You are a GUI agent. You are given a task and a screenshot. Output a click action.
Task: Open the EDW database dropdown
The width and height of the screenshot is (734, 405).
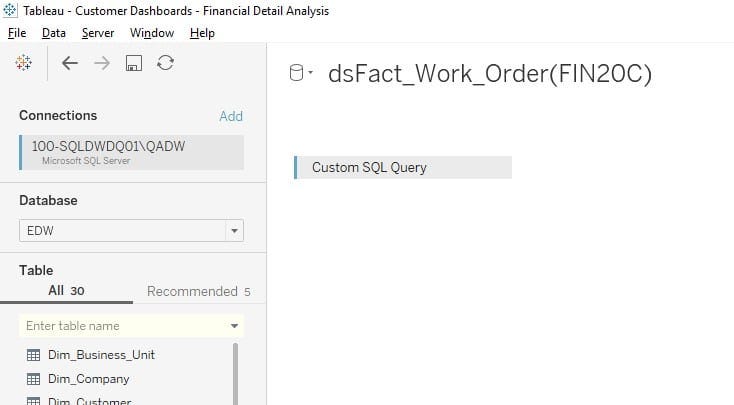(x=132, y=231)
